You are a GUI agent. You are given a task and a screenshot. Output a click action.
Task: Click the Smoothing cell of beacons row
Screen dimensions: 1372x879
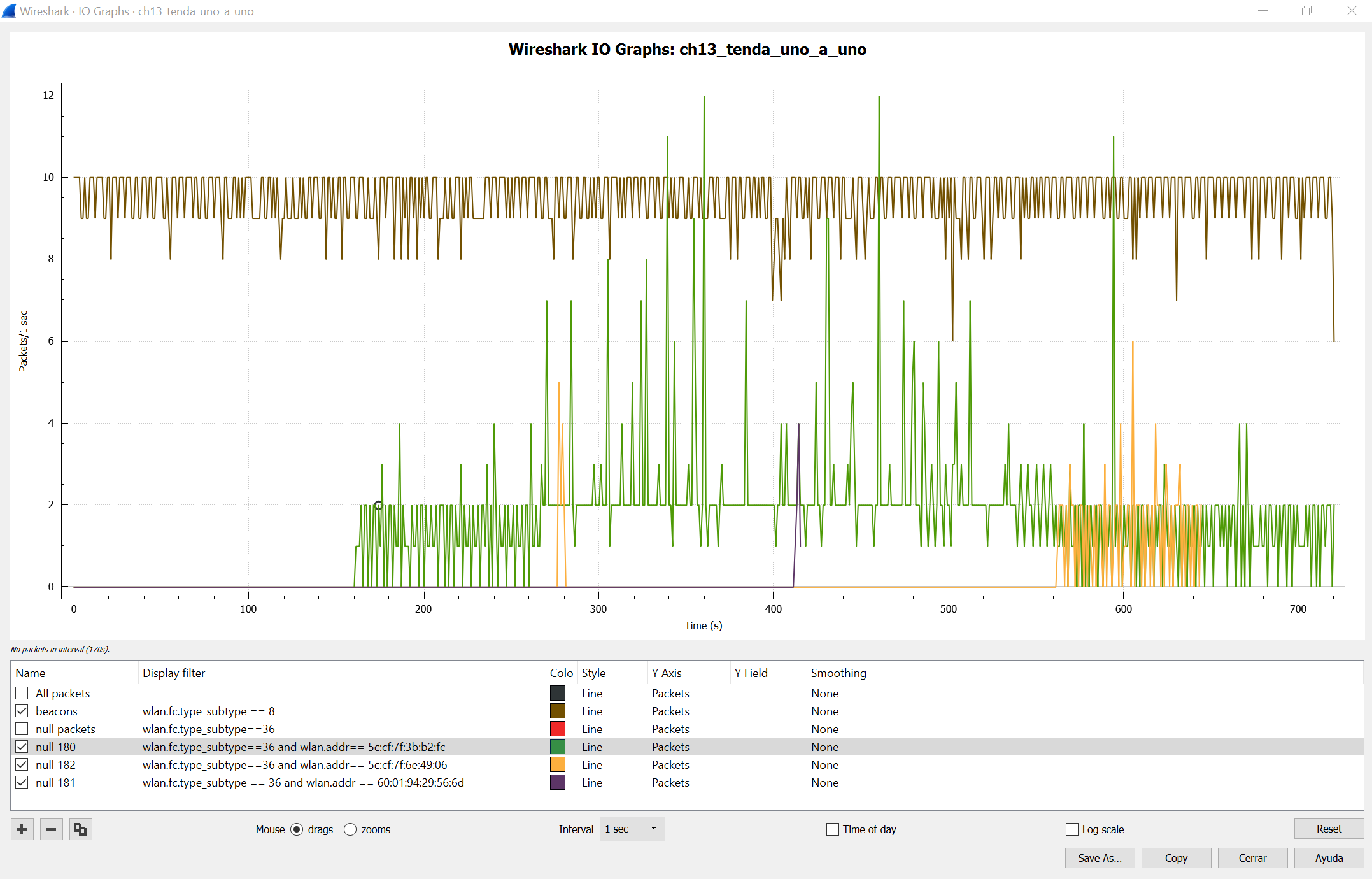pos(825,711)
